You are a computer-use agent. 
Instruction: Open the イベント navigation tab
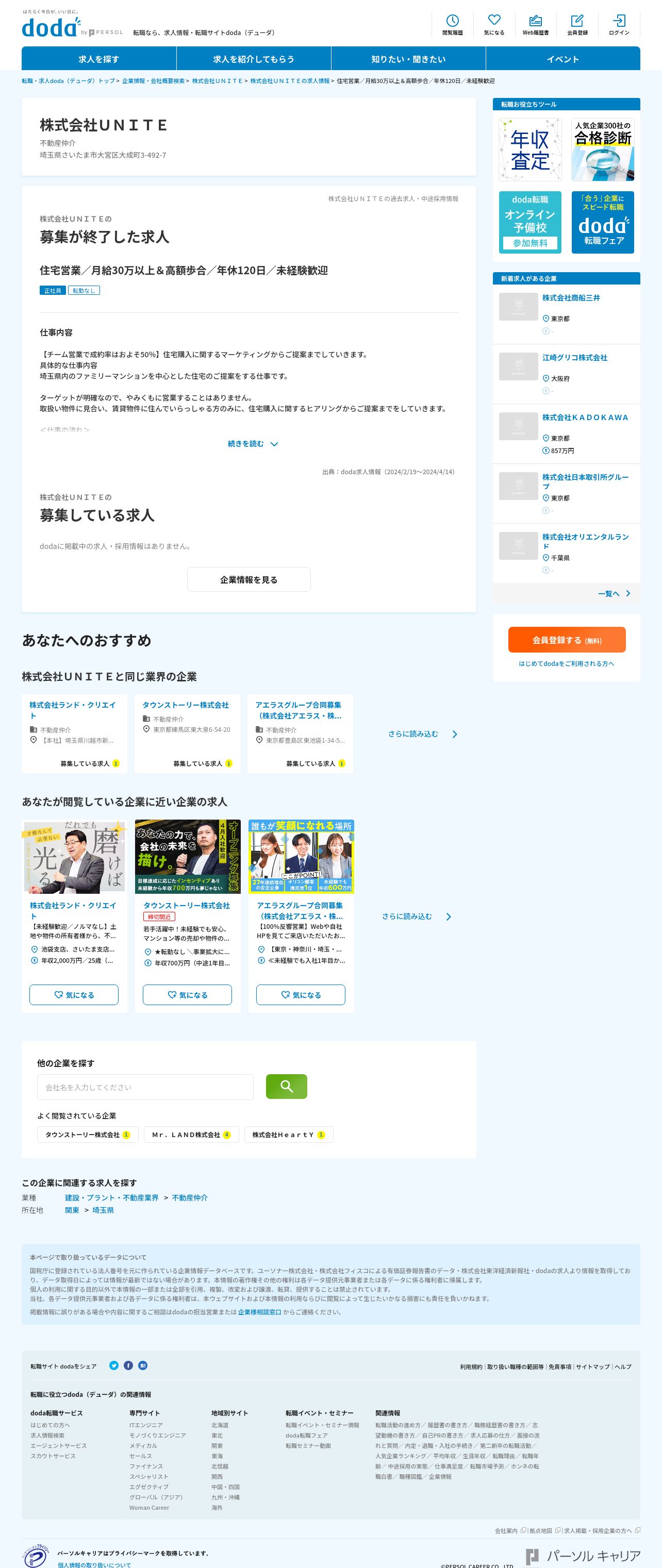click(562, 59)
